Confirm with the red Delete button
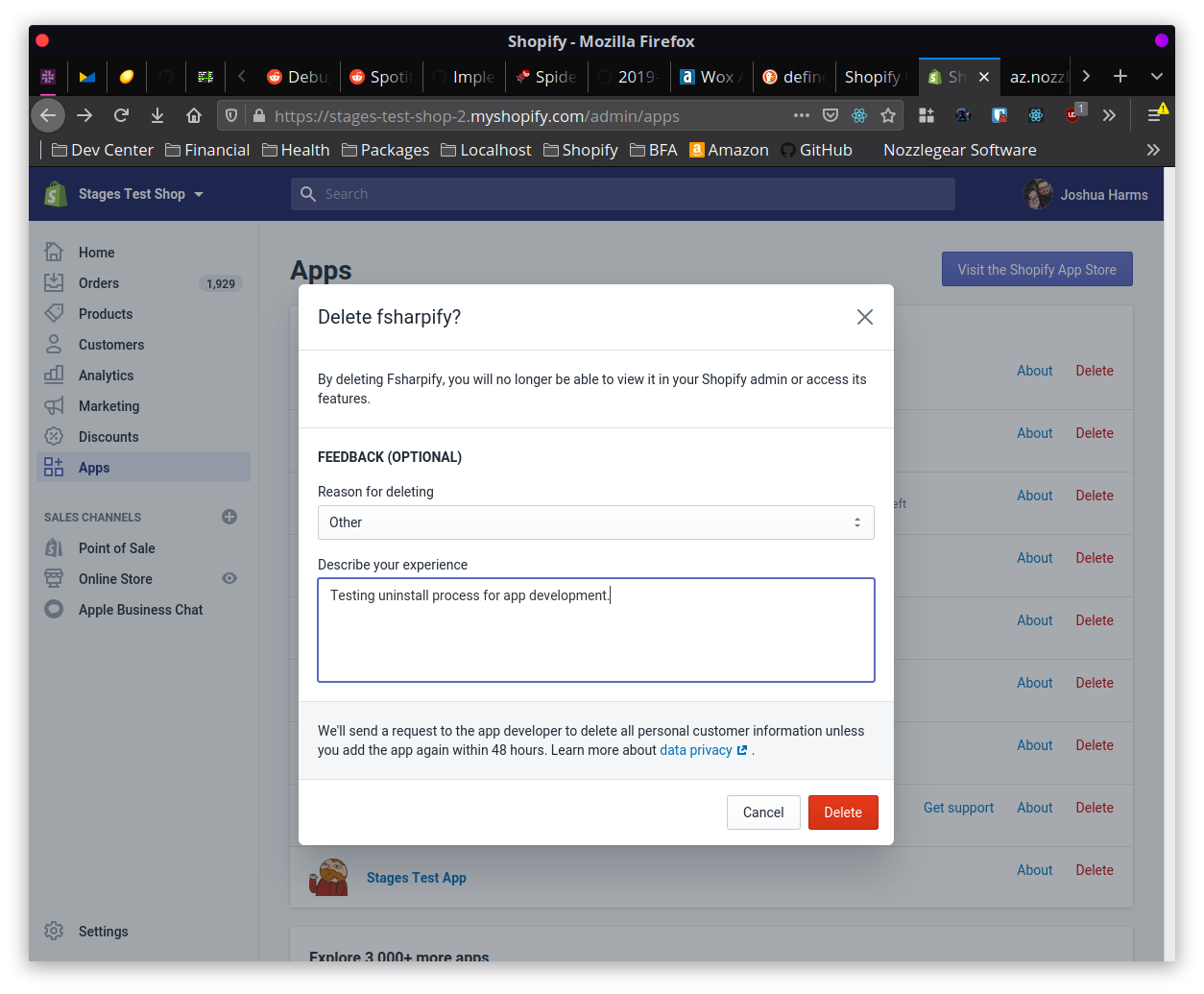 [843, 812]
